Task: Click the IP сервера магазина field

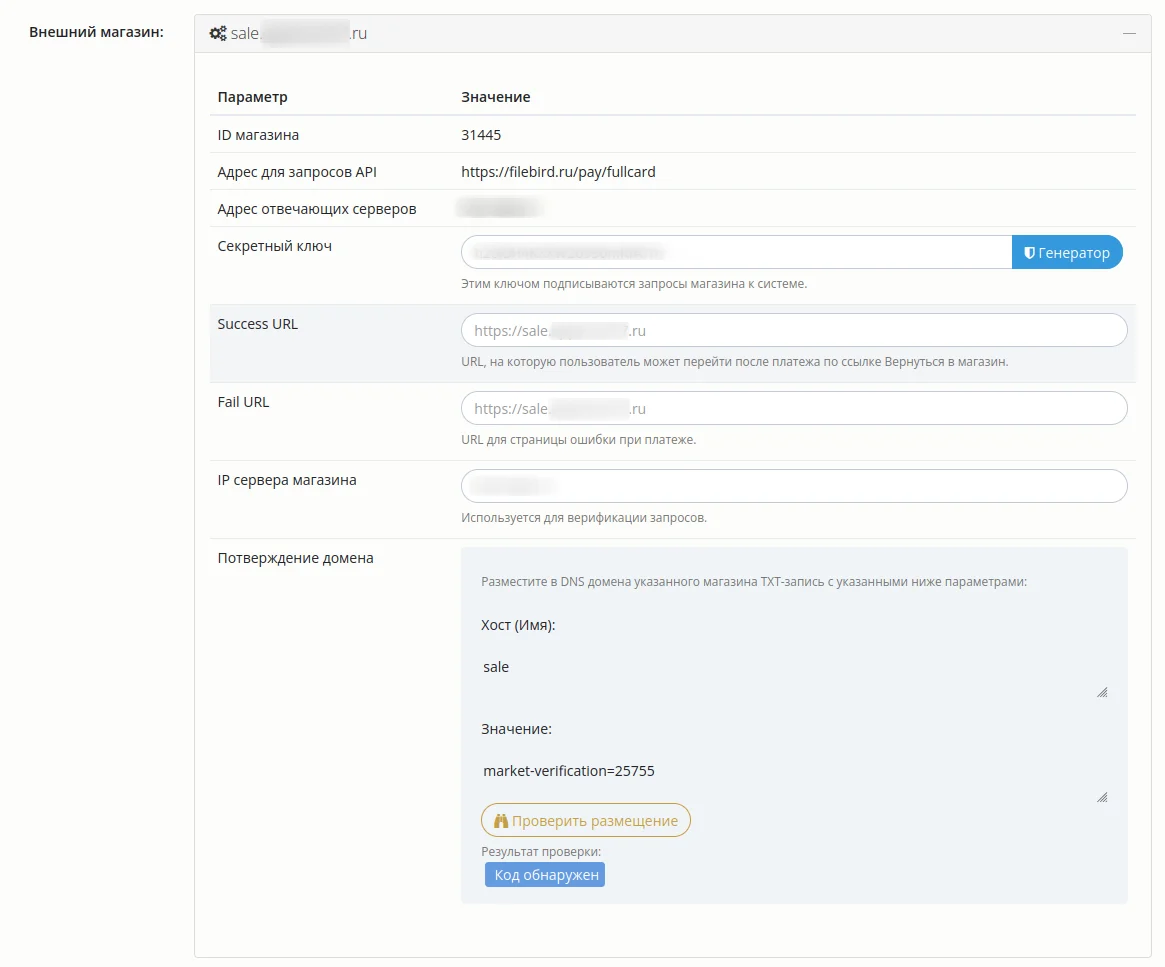Action: click(794, 486)
